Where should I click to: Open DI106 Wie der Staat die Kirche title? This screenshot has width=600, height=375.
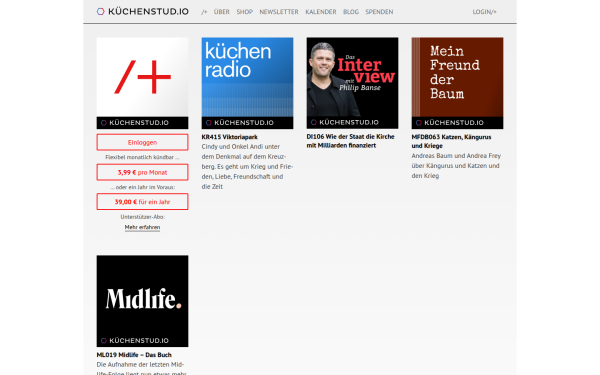351,141
